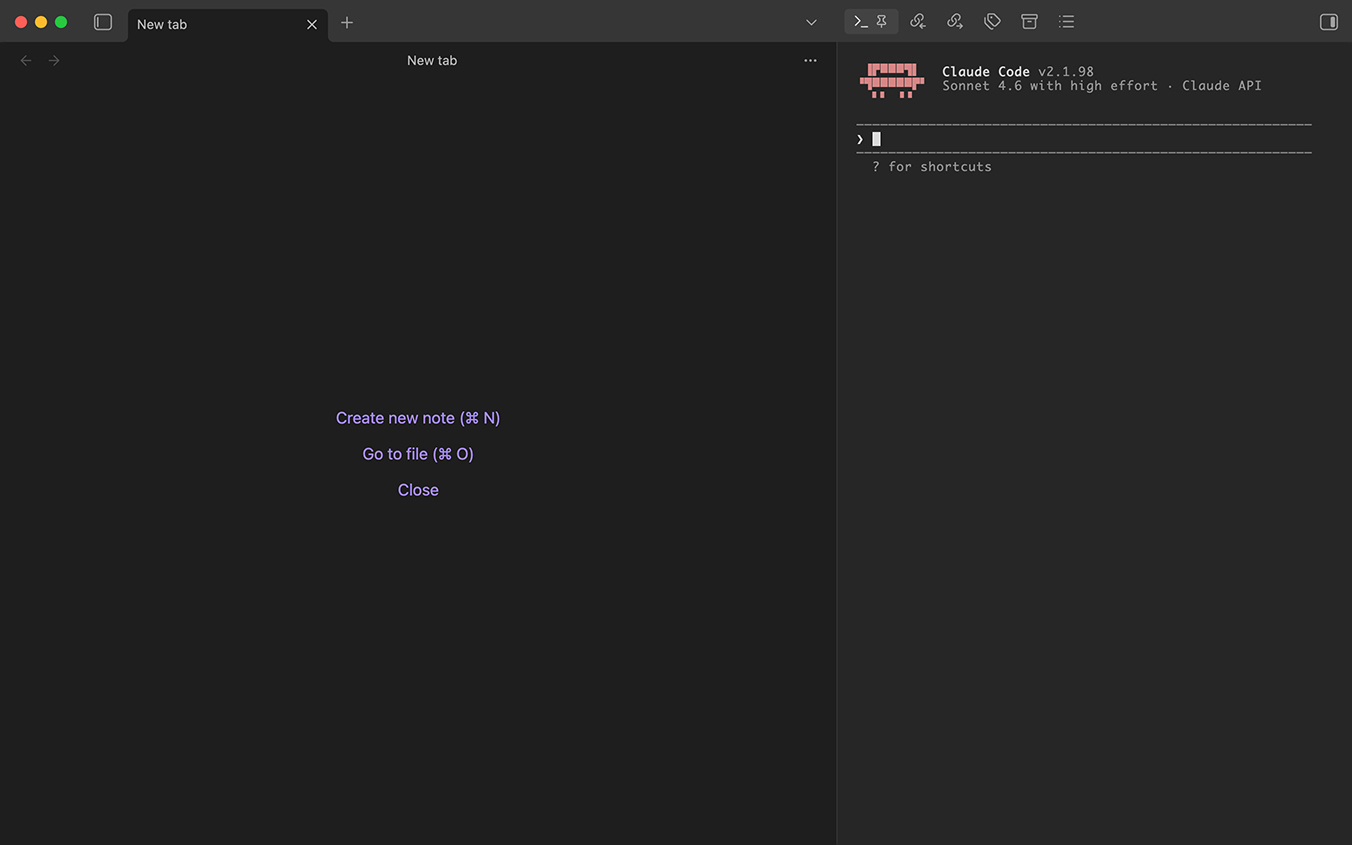This screenshot has width=1352, height=845.
Task: Click the '? for shortcuts' hint text
Action: [x=932, y=167]
